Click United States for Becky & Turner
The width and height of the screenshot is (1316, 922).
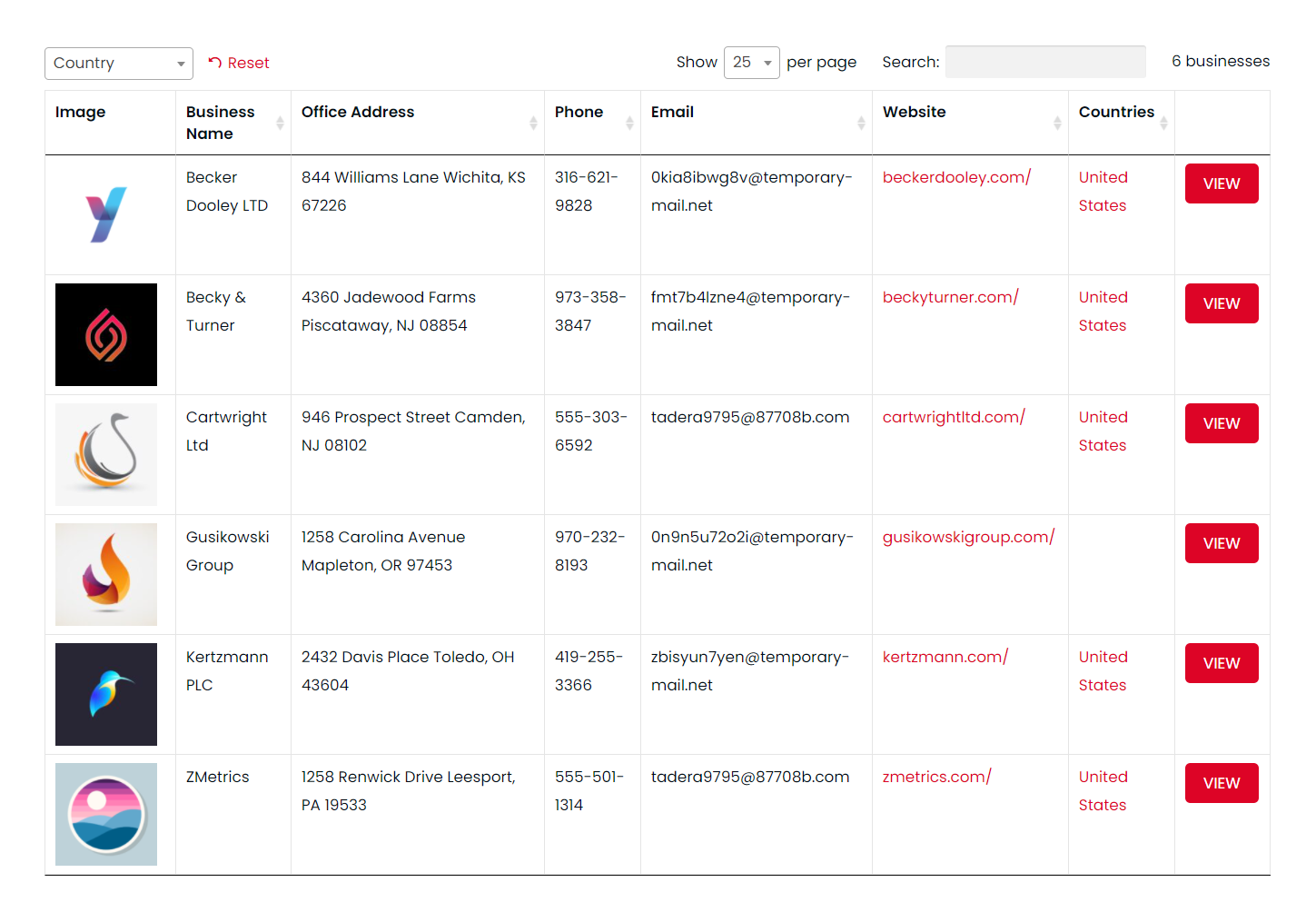point(1103,311)
